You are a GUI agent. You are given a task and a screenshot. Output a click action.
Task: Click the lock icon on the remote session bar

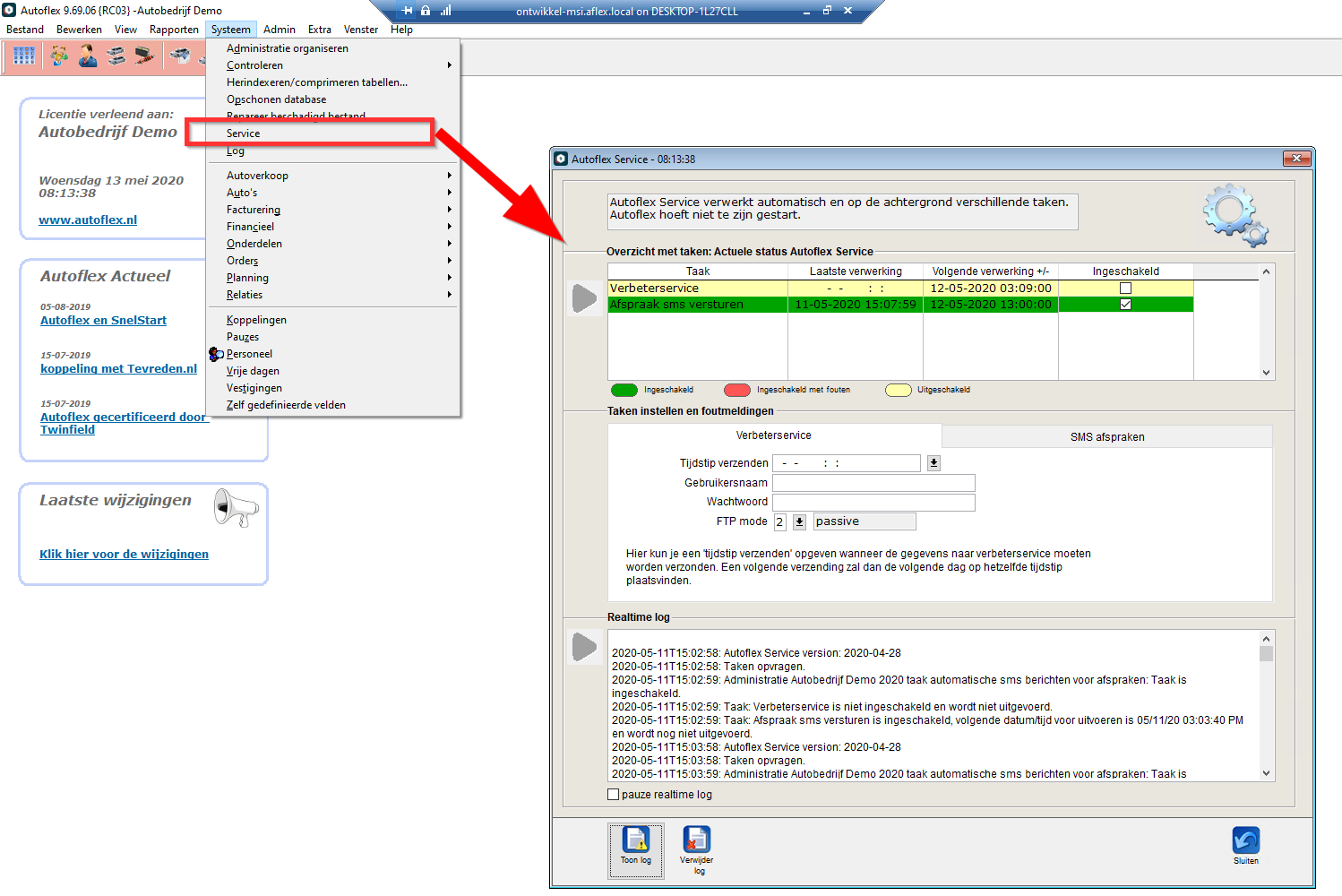tap(426, 11)
